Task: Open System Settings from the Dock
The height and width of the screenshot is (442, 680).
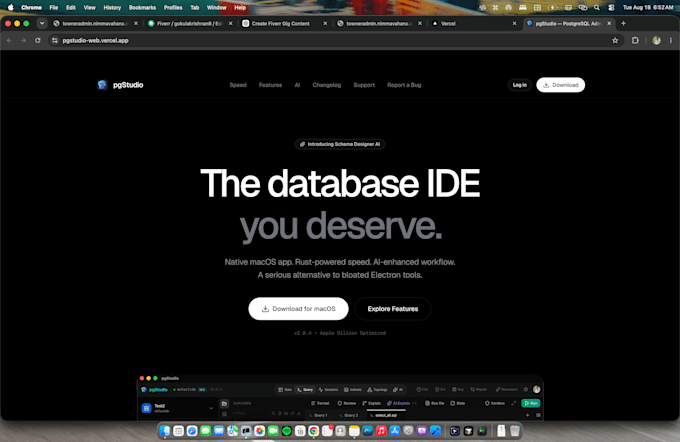Action: pos(408,431)
